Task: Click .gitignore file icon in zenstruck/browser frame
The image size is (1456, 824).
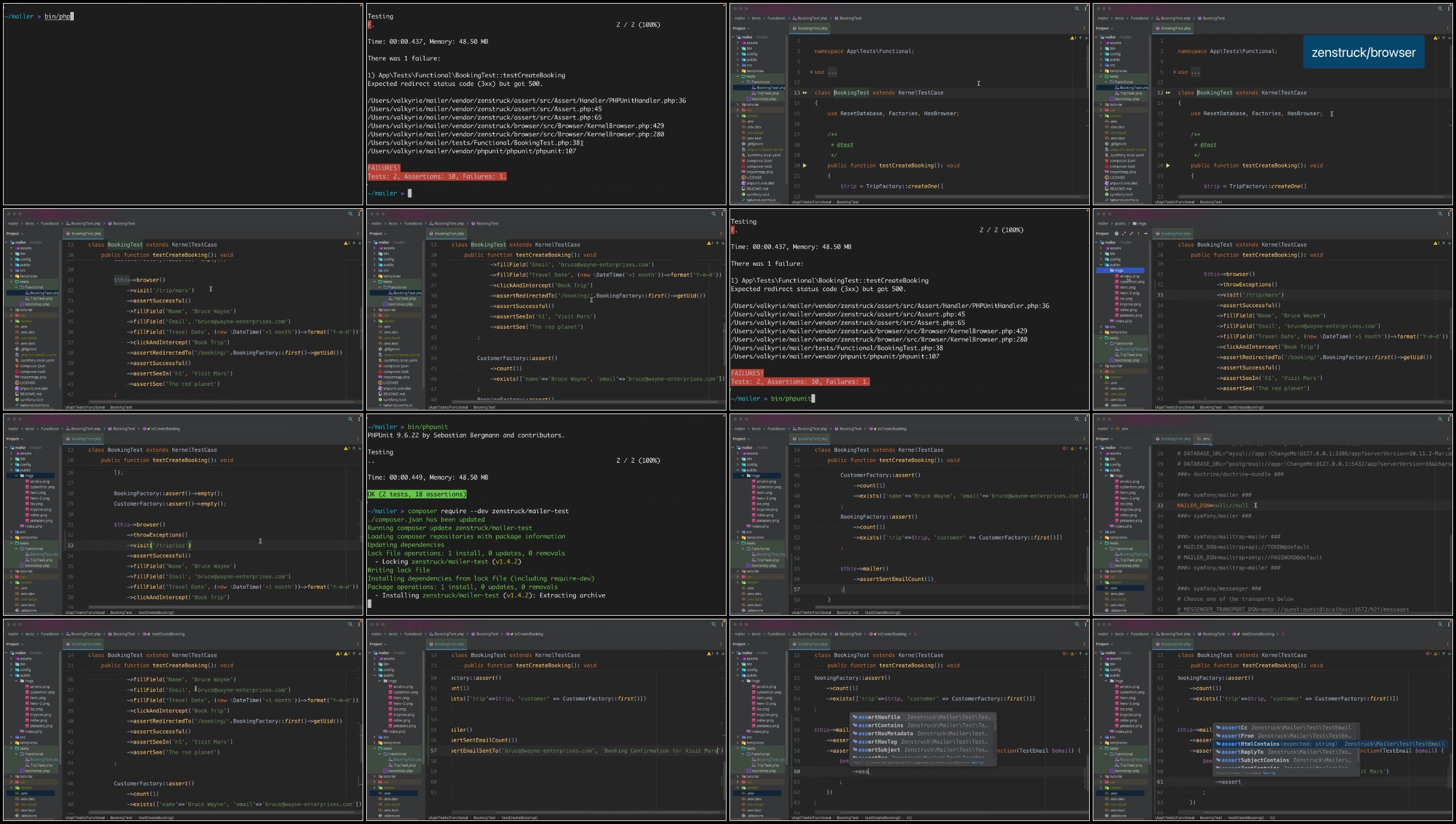Action: click(1107, 144)
